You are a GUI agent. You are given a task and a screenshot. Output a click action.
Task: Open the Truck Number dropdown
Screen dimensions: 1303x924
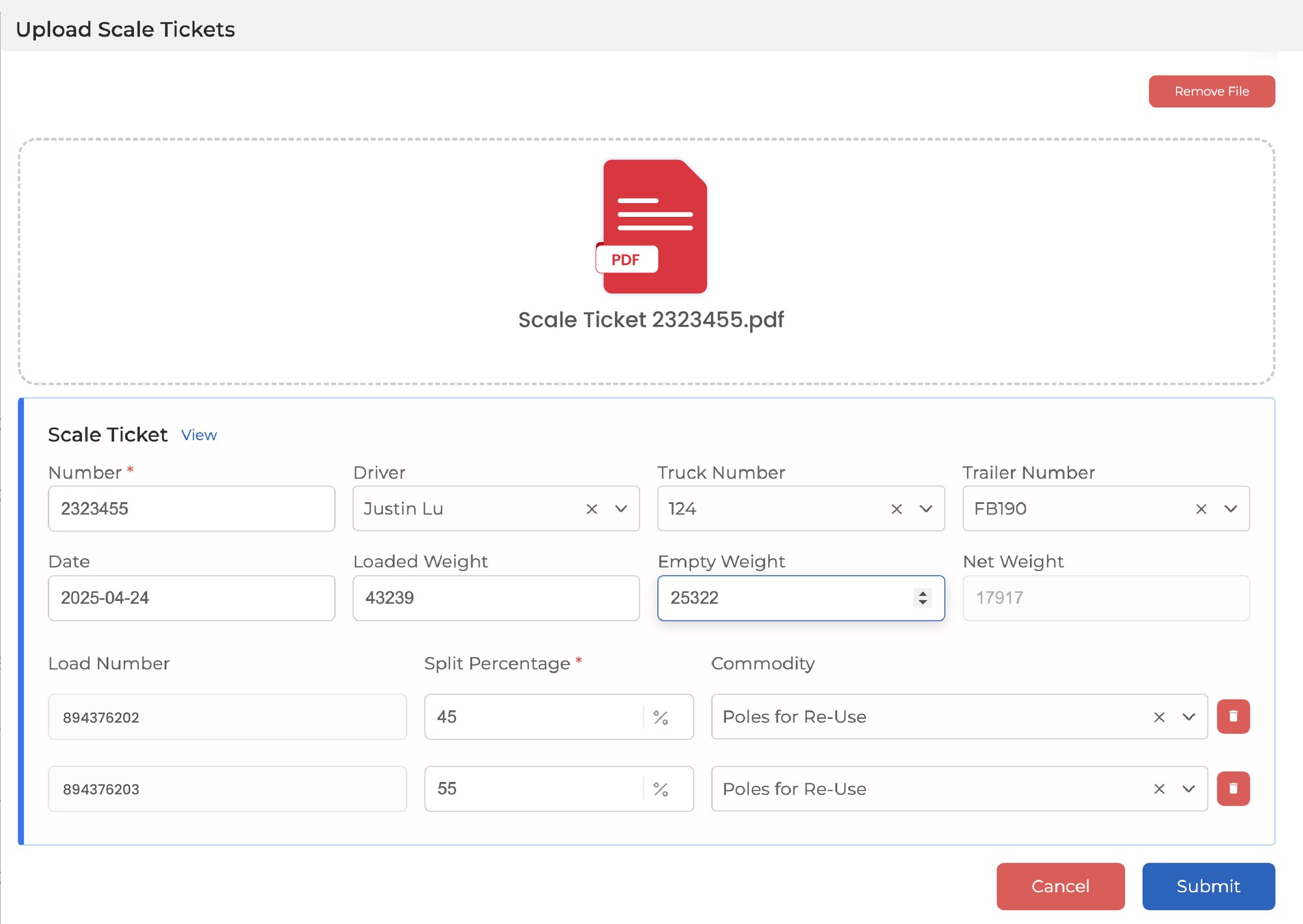pos(926,509)
